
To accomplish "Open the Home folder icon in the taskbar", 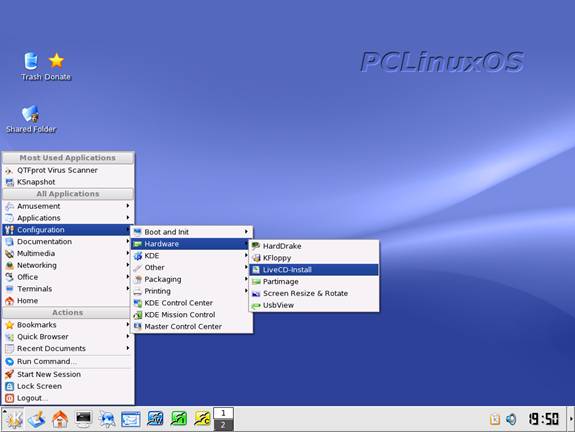I will (60, 419).
